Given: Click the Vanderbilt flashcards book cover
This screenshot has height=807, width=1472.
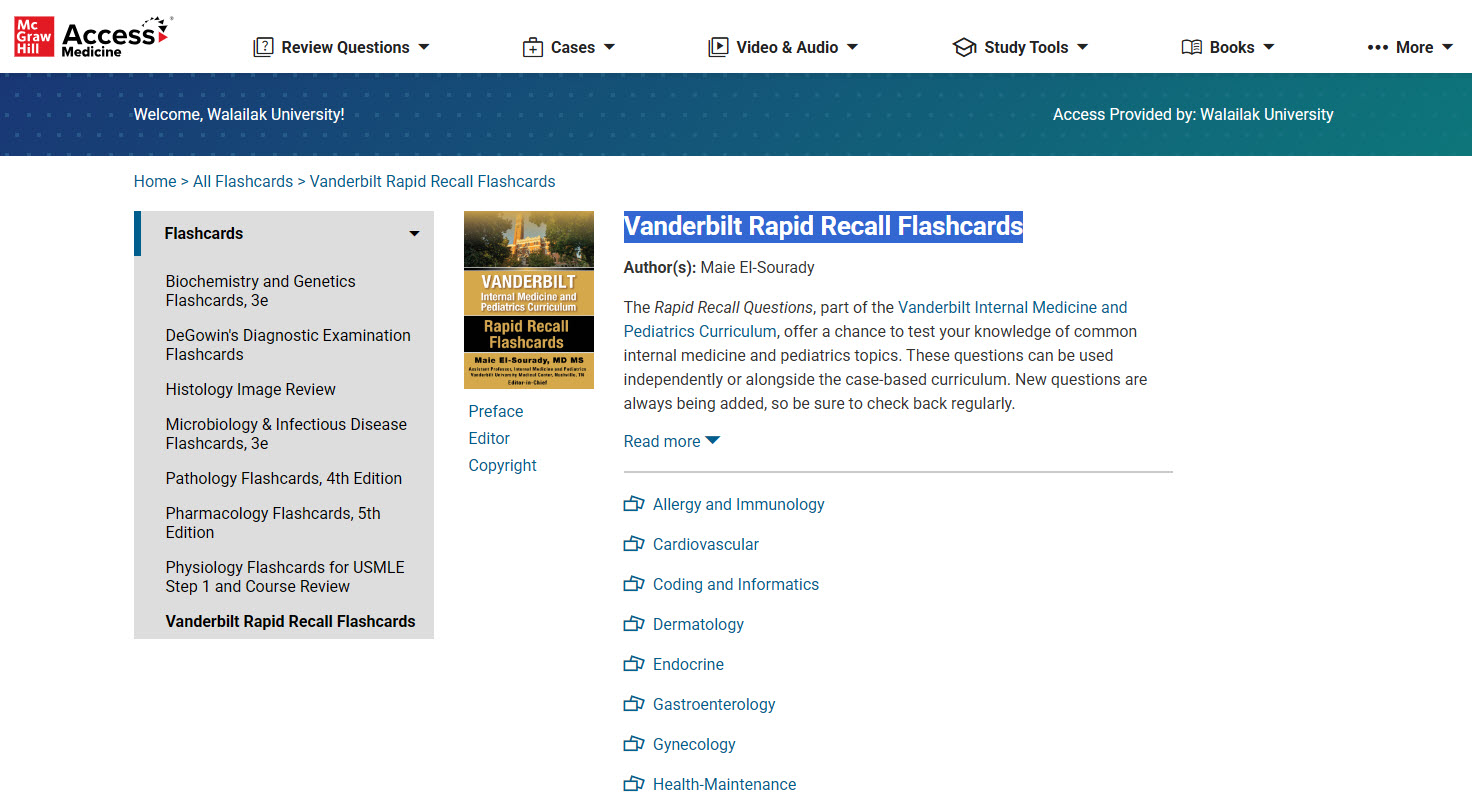Looking at the screenshot, I should coord(529,300).
